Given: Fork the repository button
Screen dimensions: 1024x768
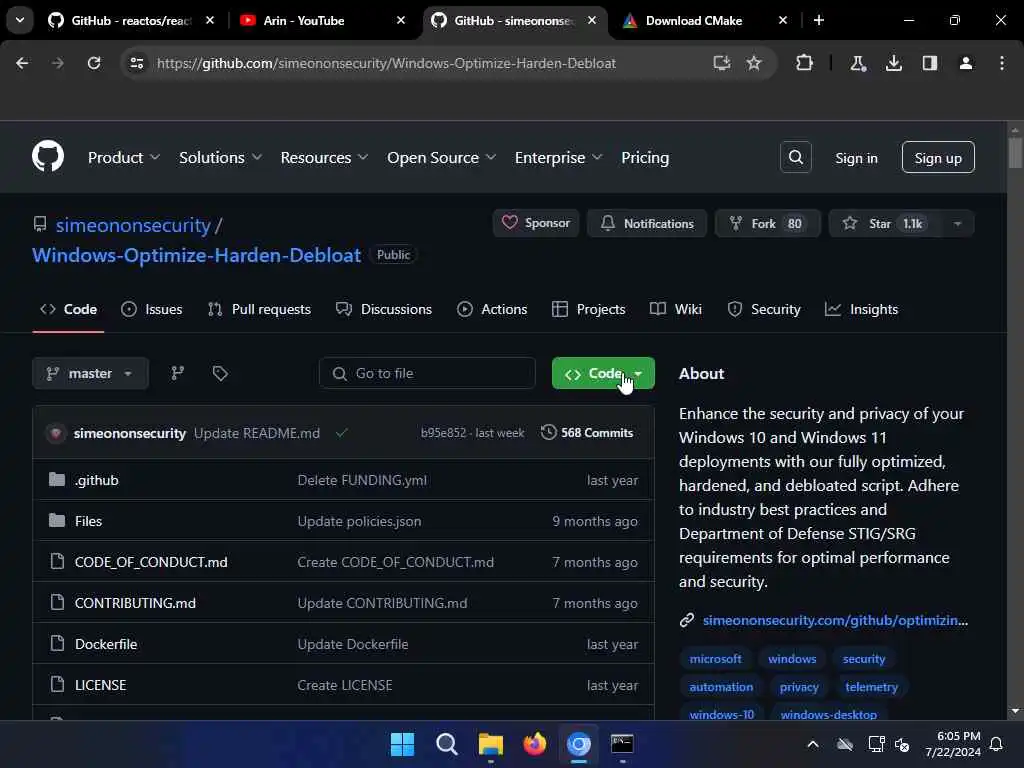Looking at the screenshot, I should pos(767,223).
